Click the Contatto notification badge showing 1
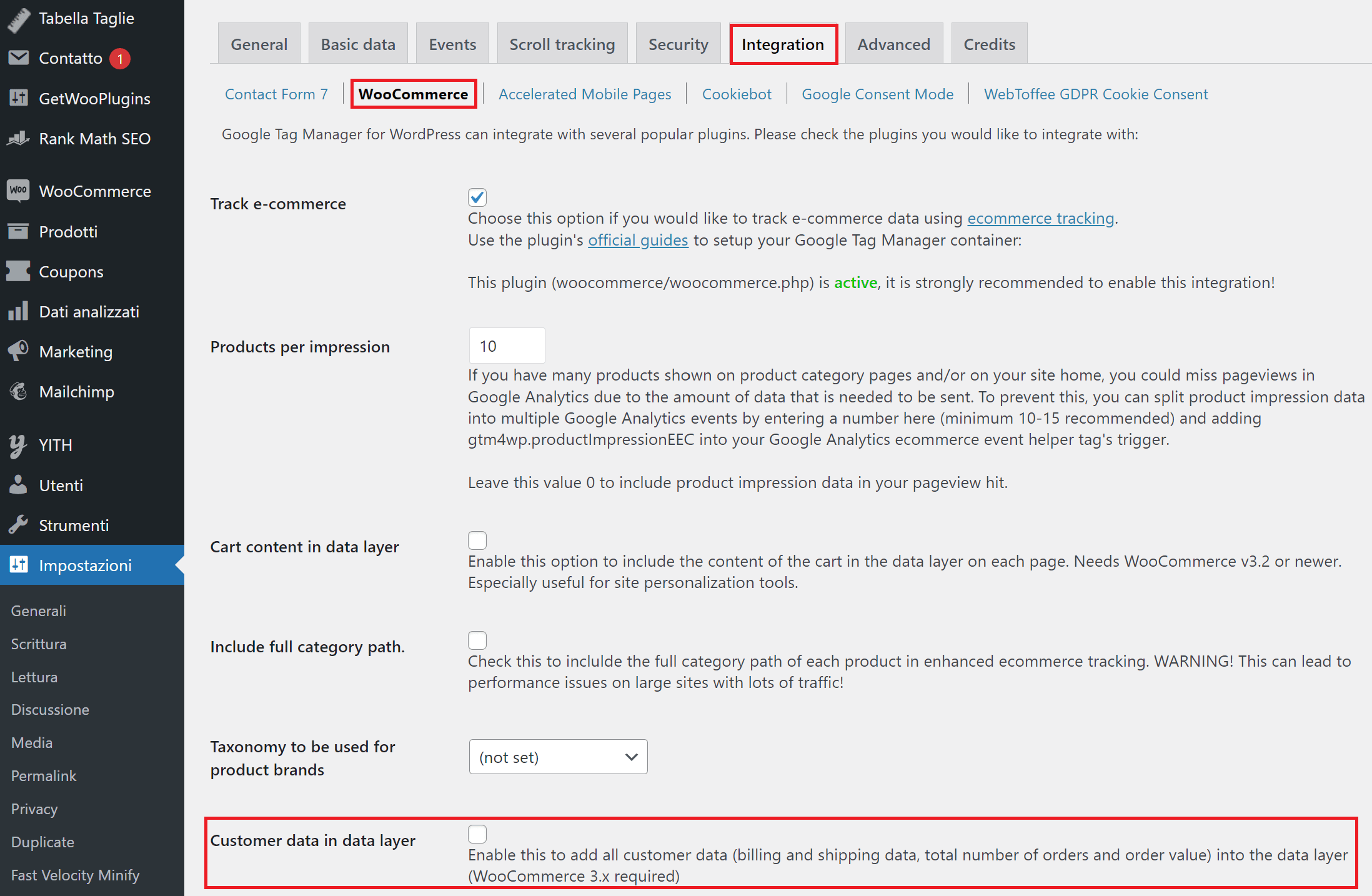1372x896 pixels. 120,59
